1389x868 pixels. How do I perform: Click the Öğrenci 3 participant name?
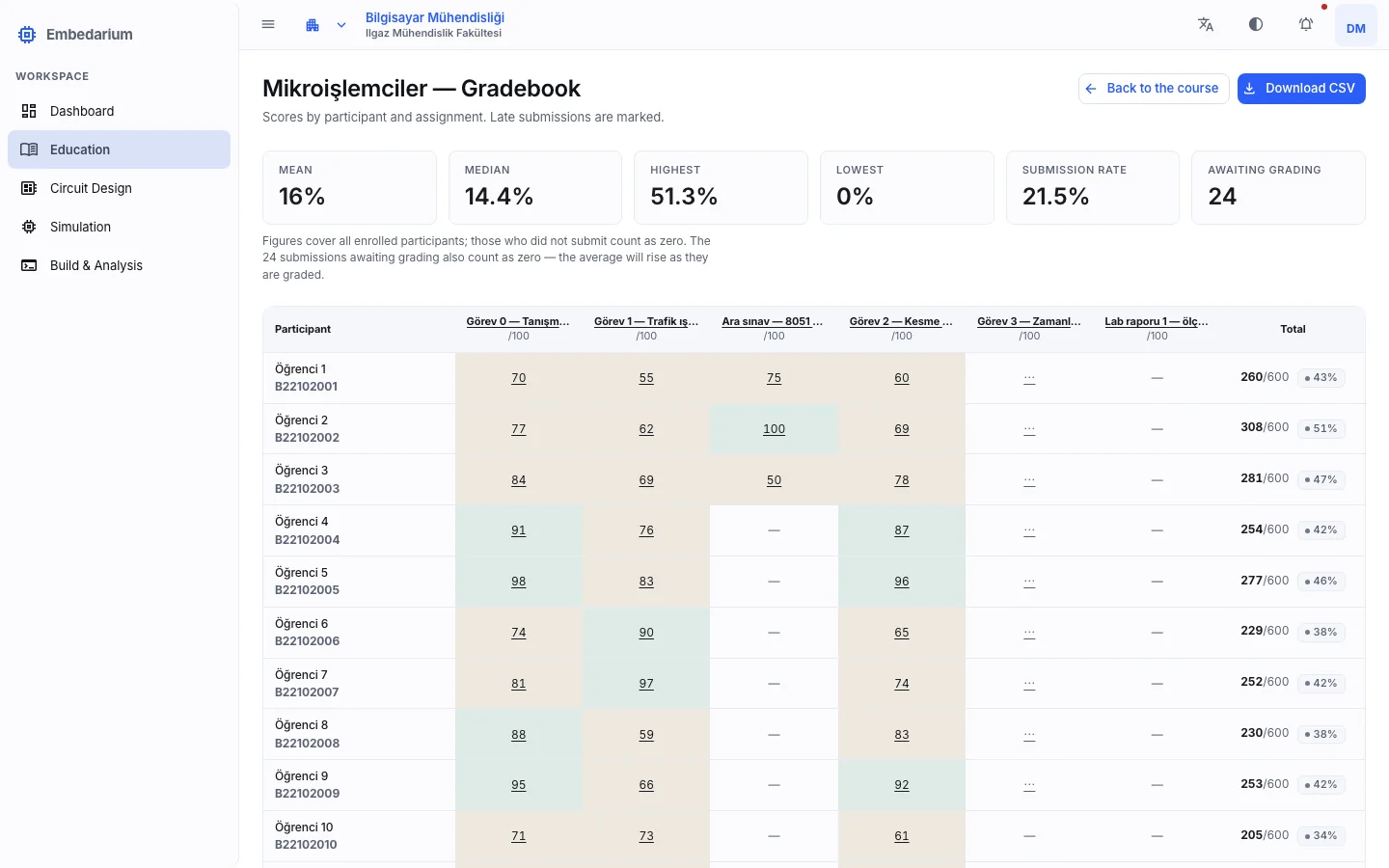point(301,471)
